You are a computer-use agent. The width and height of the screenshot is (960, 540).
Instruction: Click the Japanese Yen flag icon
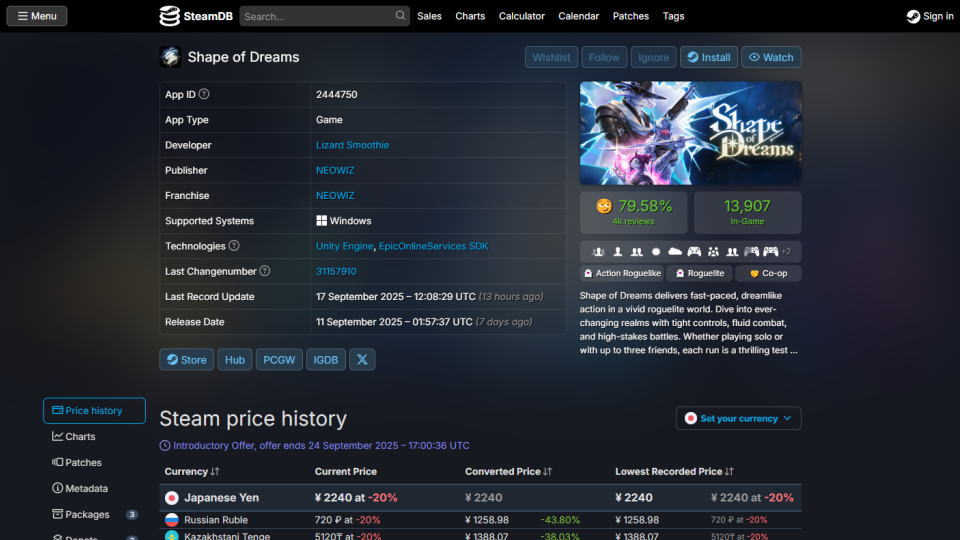click(172, 498)
